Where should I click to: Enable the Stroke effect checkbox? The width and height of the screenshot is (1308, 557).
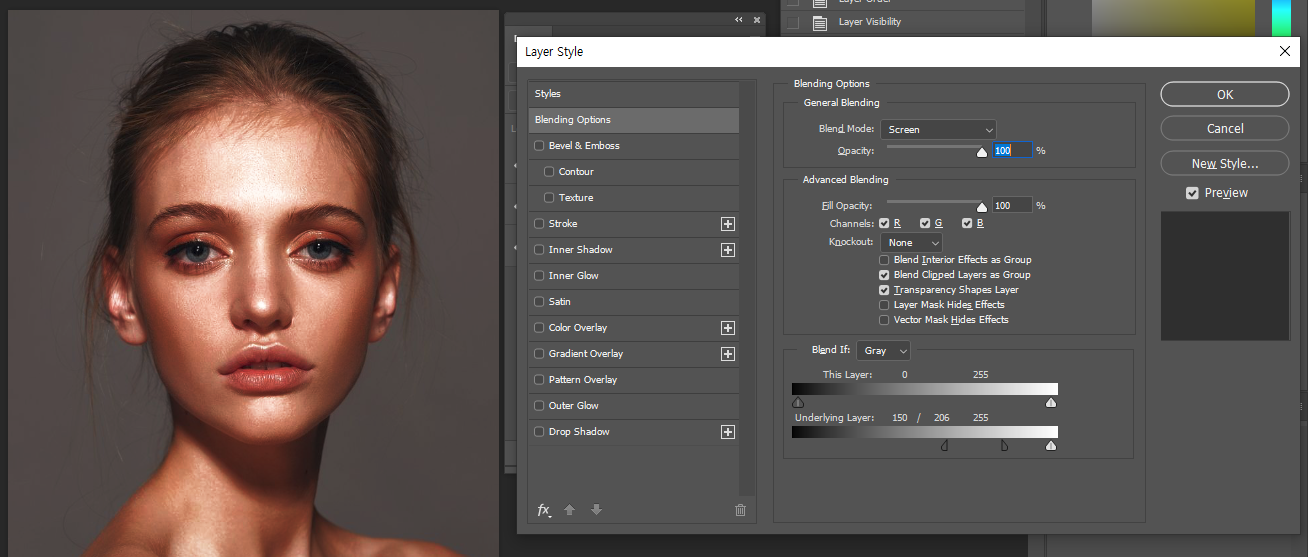click(540, 224)
